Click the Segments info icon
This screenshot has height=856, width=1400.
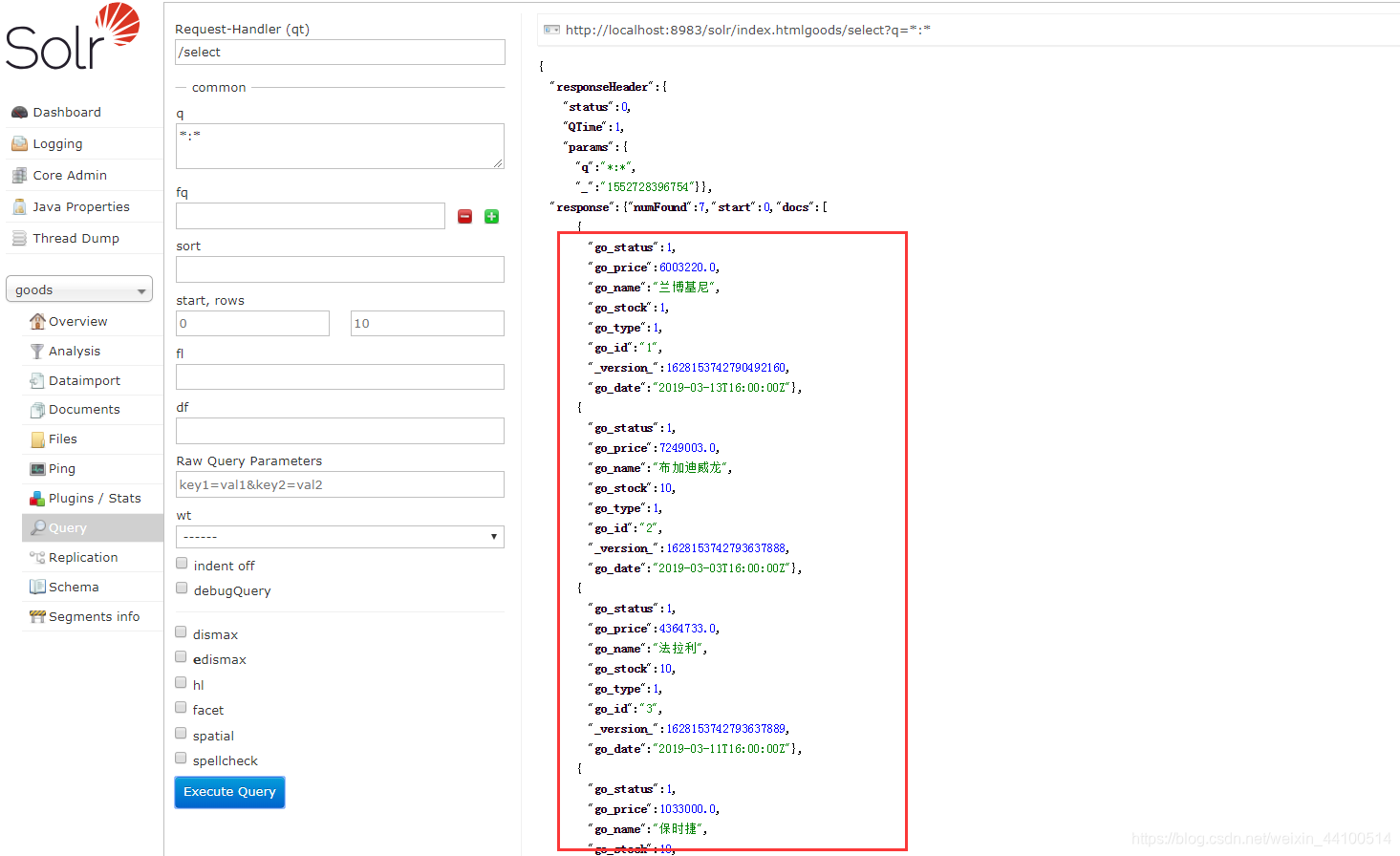(x=37, y=617)
